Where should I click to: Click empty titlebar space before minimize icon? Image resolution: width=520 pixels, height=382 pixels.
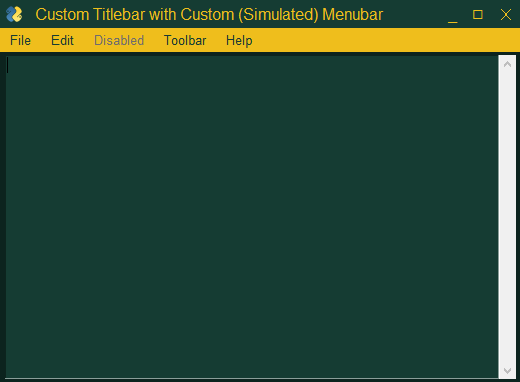[x=415, y=14]
